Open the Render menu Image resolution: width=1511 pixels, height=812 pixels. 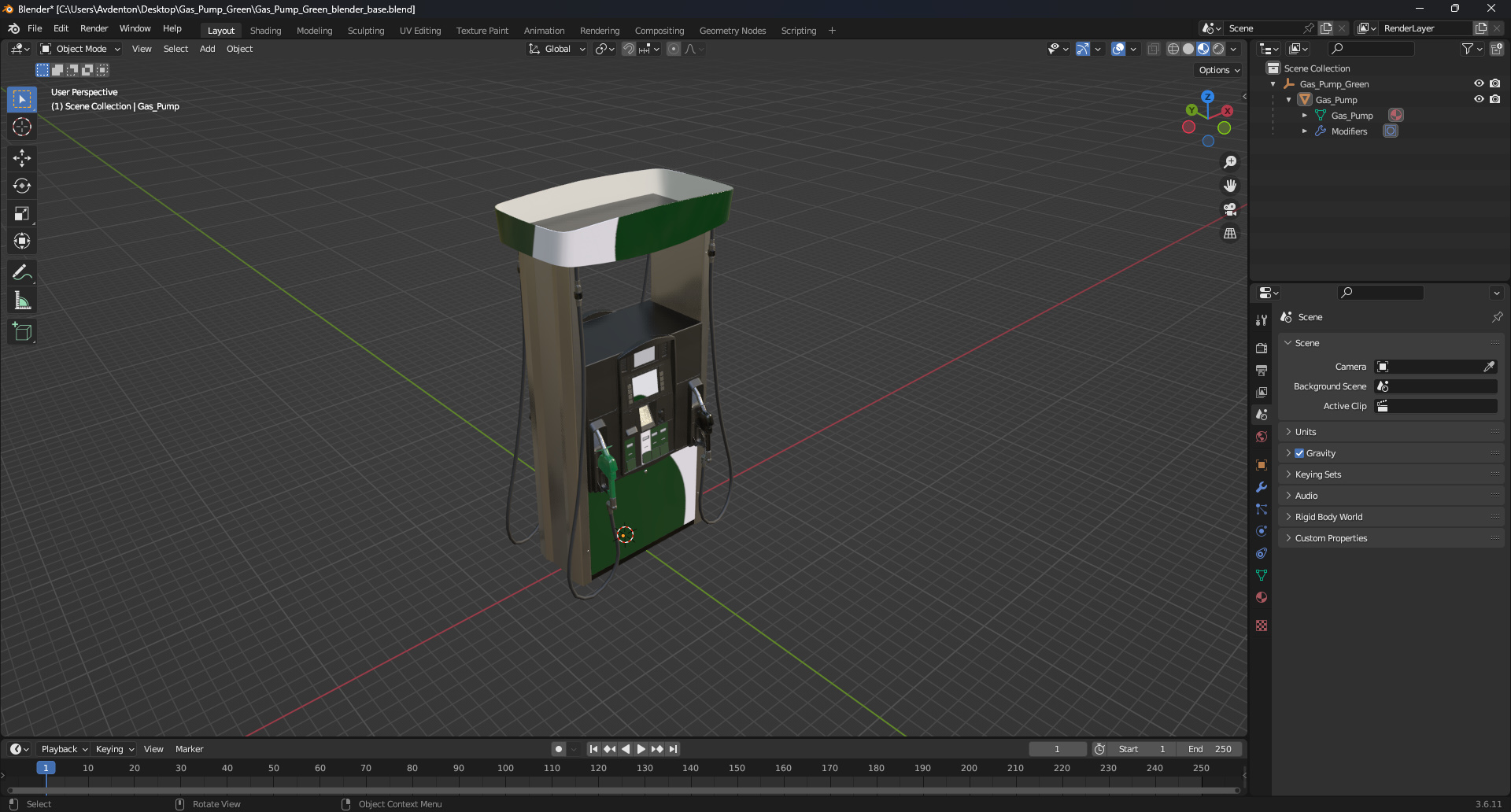tap(94, 28)
